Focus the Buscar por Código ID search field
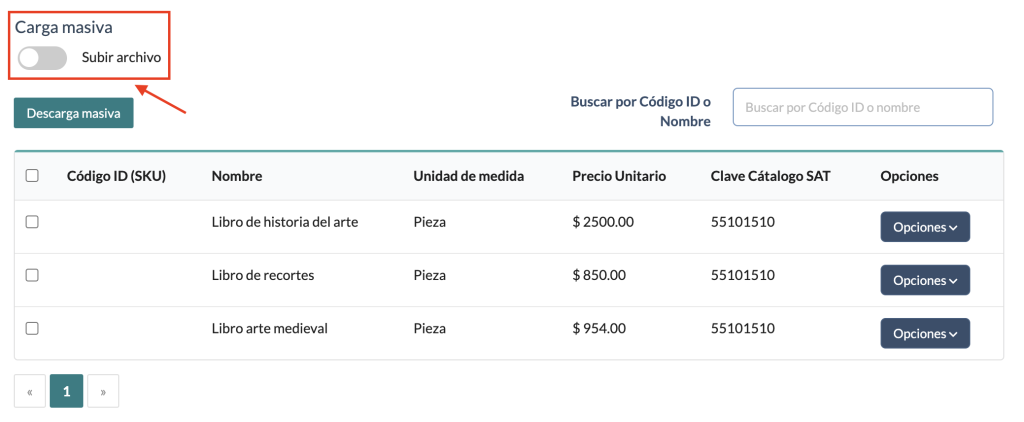The width and height of the screenshot is (1024, 422). click(x=862, y=107)
